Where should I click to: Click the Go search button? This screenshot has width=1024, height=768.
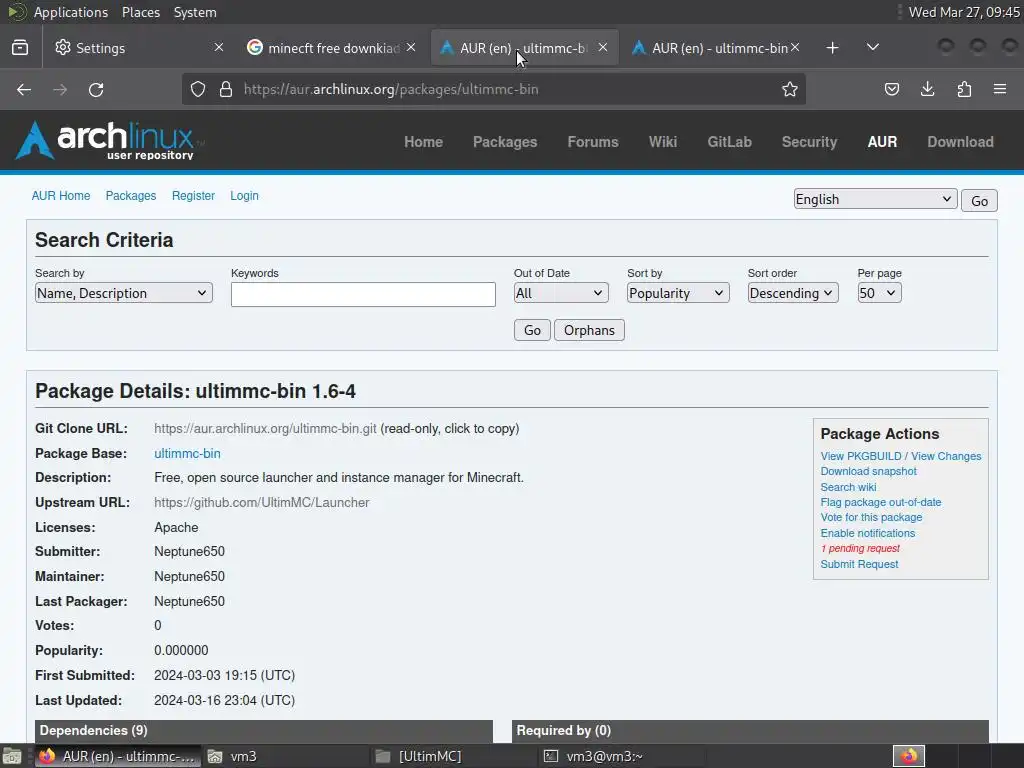(532, 330)
